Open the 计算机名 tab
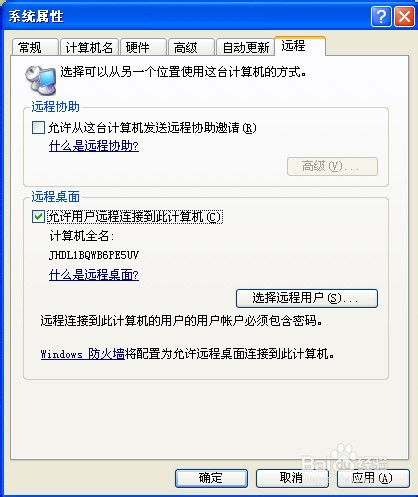 tap(89, 47)
